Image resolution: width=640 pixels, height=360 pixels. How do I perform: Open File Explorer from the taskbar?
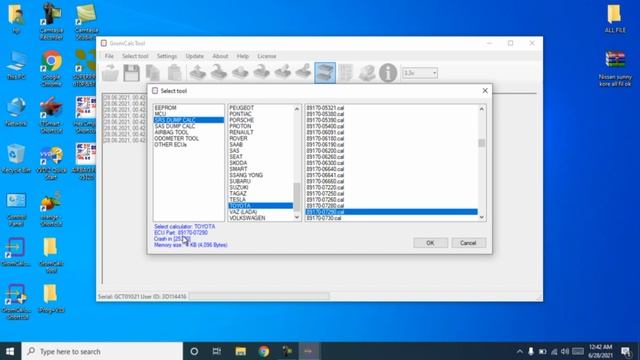tap(240, 351)
